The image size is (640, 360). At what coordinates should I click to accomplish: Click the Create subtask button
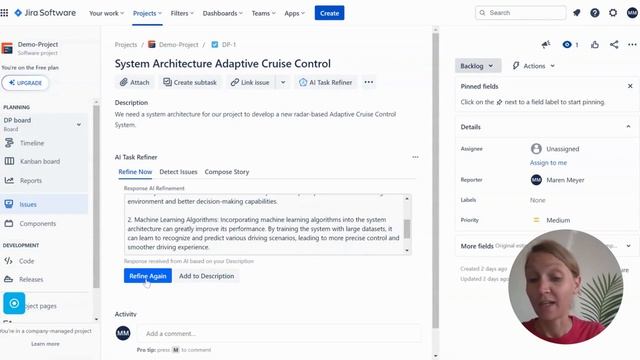(x=190, y=82)
